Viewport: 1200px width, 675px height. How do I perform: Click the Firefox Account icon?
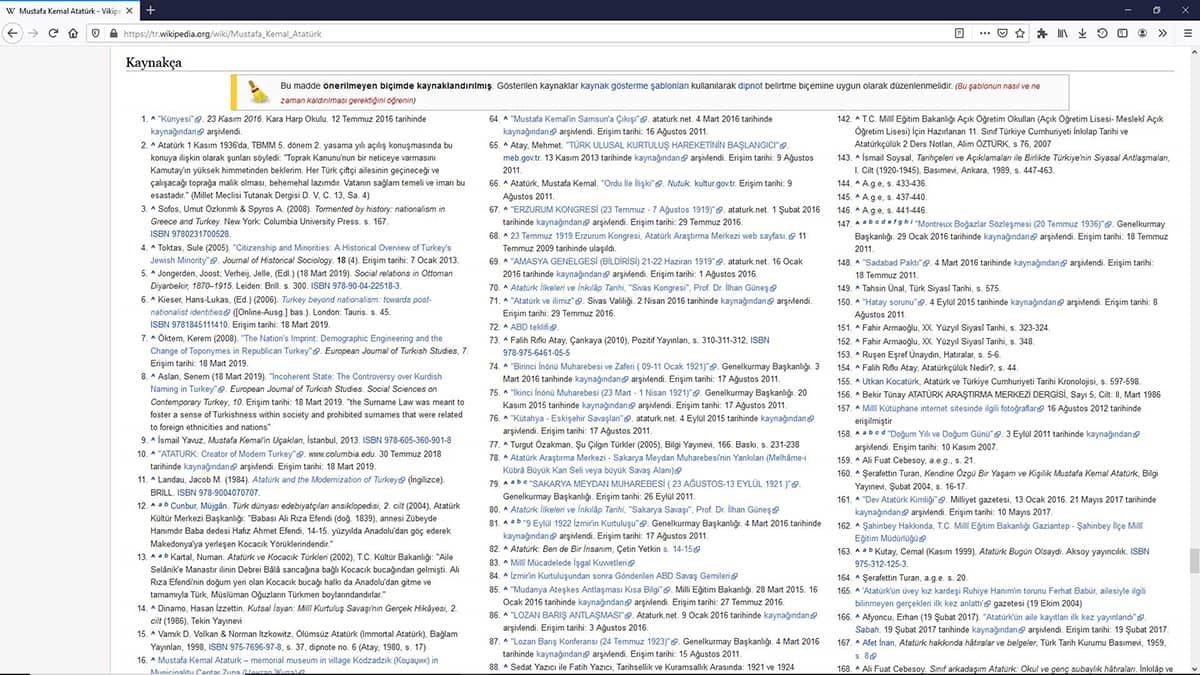(x=1142, y=33)
